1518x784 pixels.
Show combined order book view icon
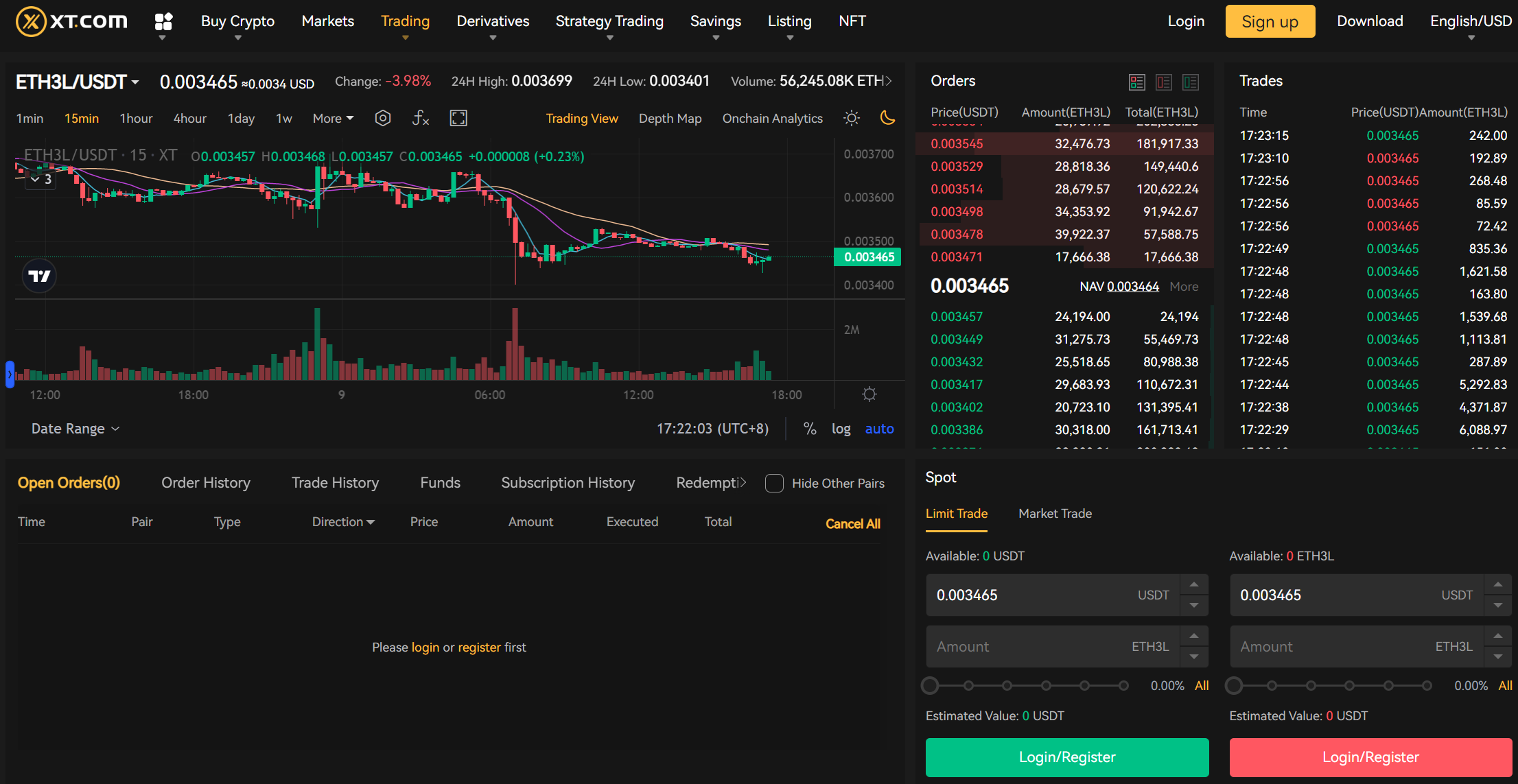[x=1136, y=82]
